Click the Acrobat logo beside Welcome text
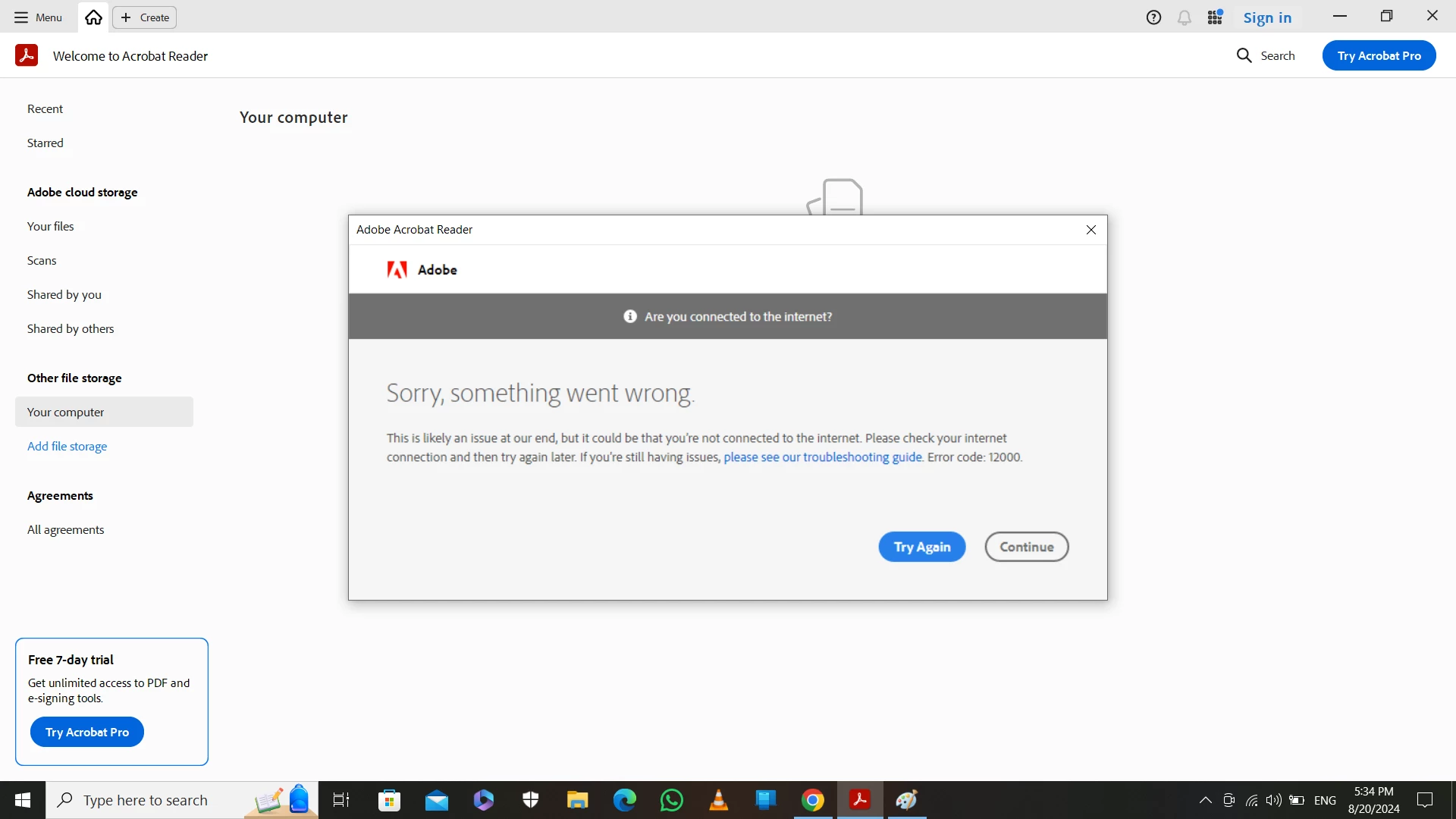1456x819 pixels. (27, 55)
